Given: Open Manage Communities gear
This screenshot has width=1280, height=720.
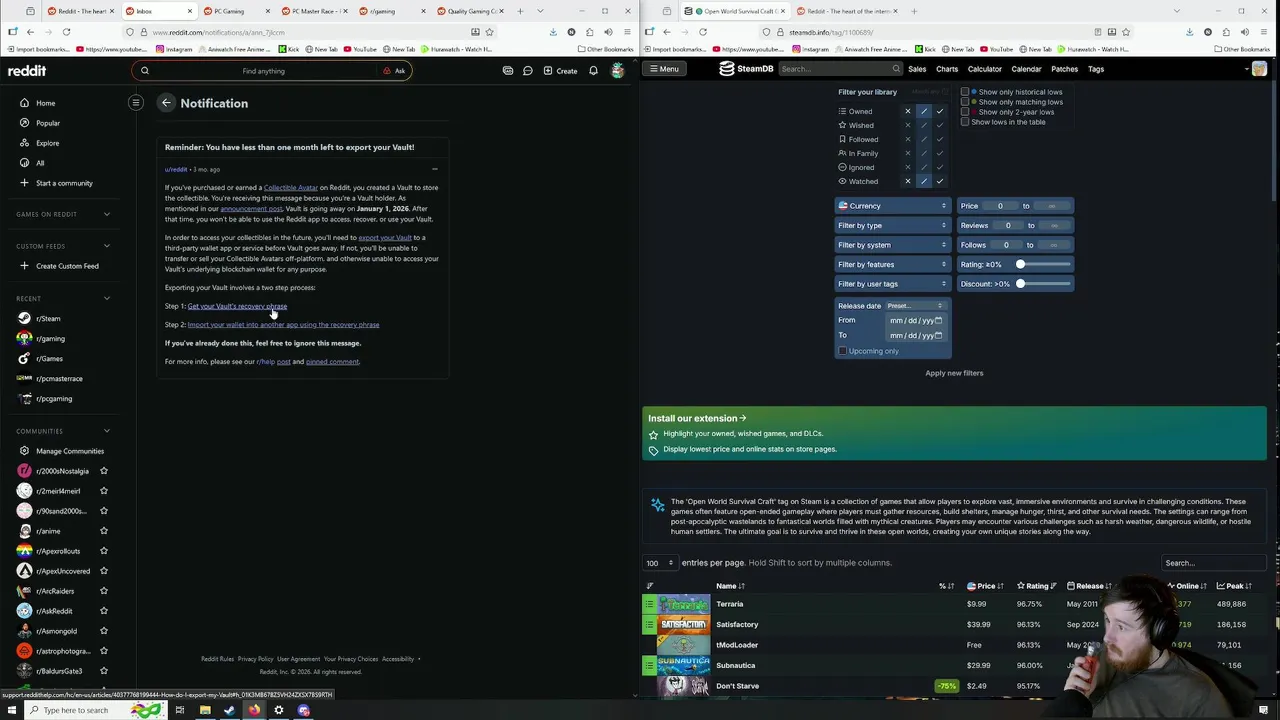Looking at the screenshot, I should (x=24, y=451).
